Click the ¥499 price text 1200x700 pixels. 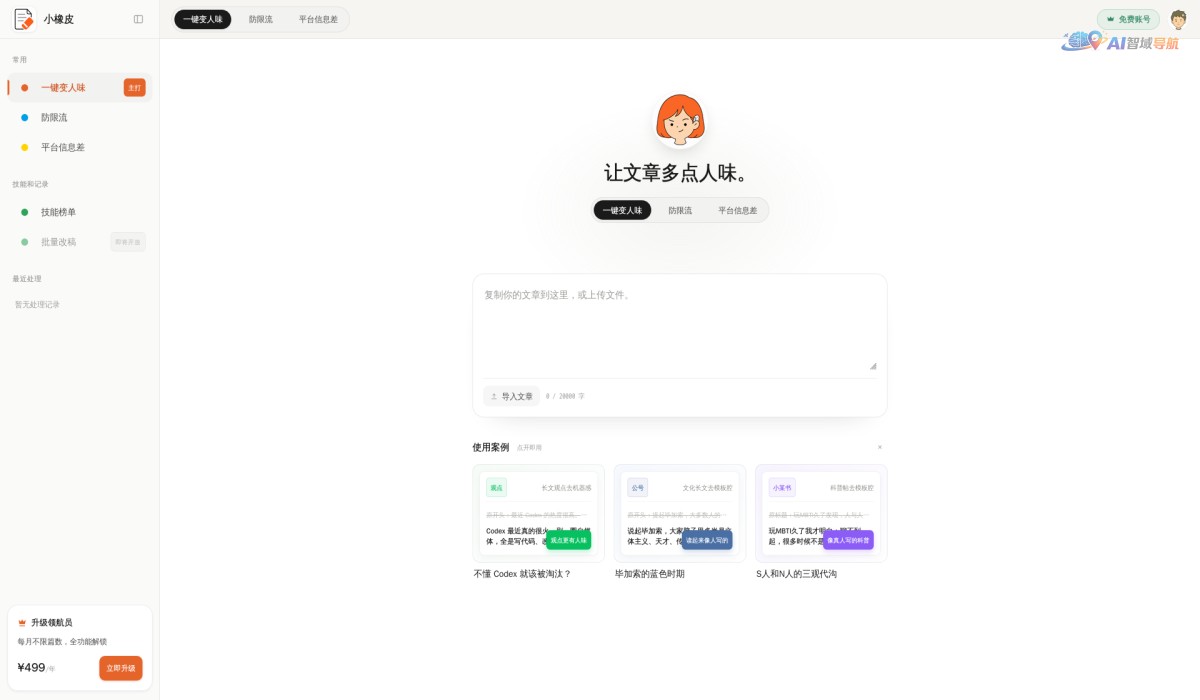click(x=31, y=668)
